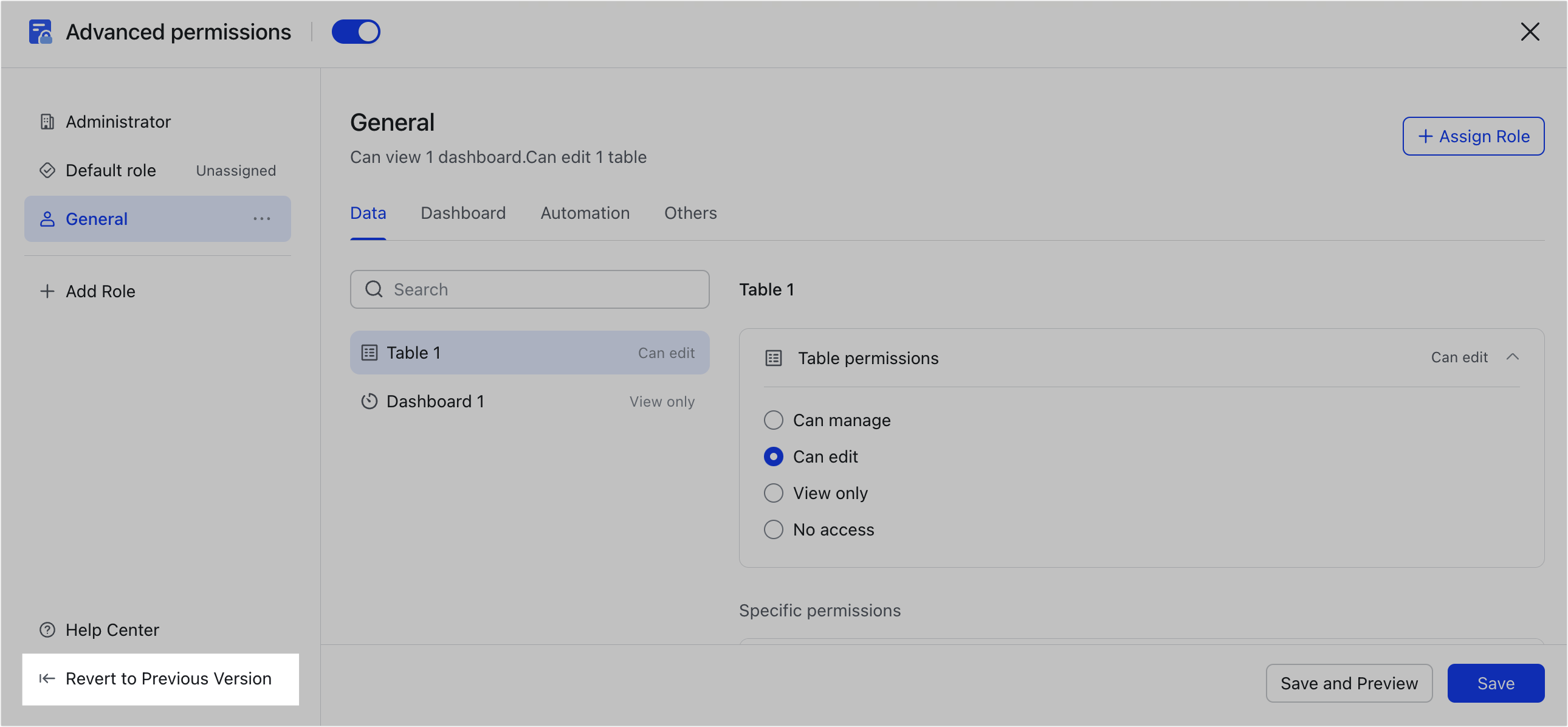Select the No access radio button

pos(773,529)
